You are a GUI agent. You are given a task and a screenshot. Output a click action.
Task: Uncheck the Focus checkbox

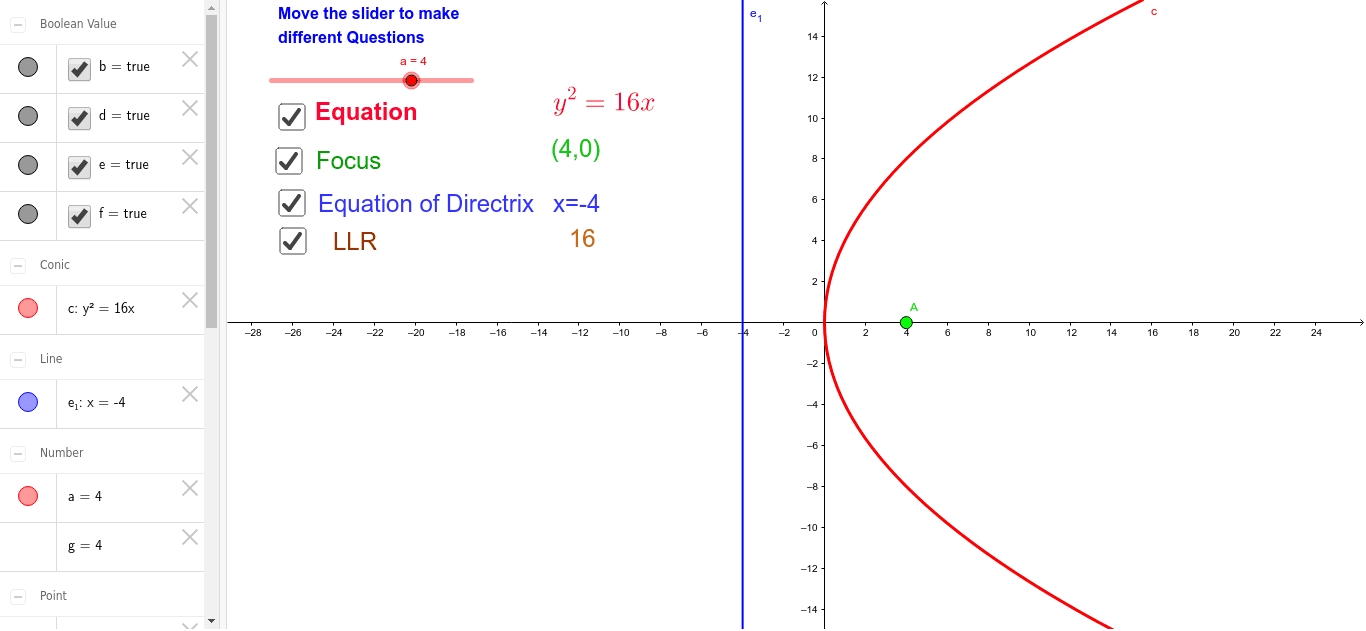pyautogui.click(x=289, y=160)
